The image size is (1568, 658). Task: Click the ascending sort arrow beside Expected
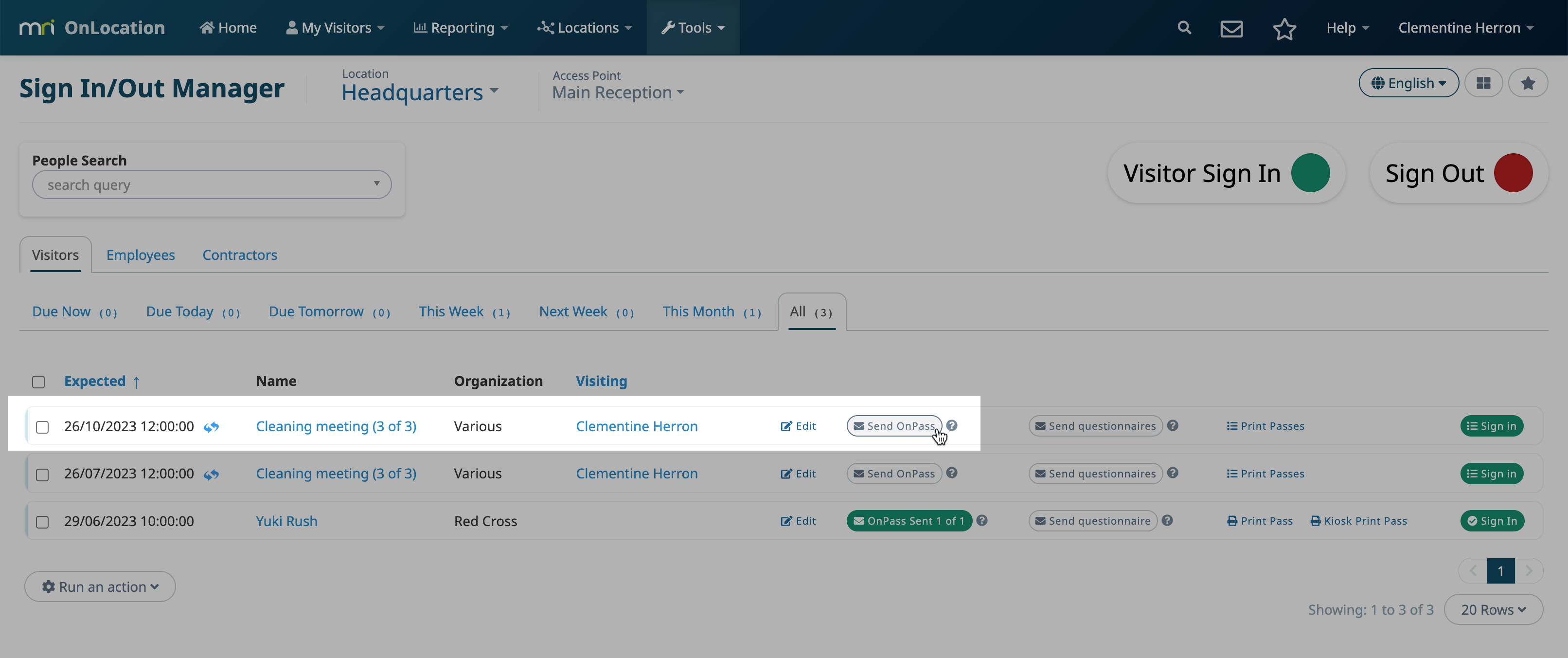pos(136,382)
